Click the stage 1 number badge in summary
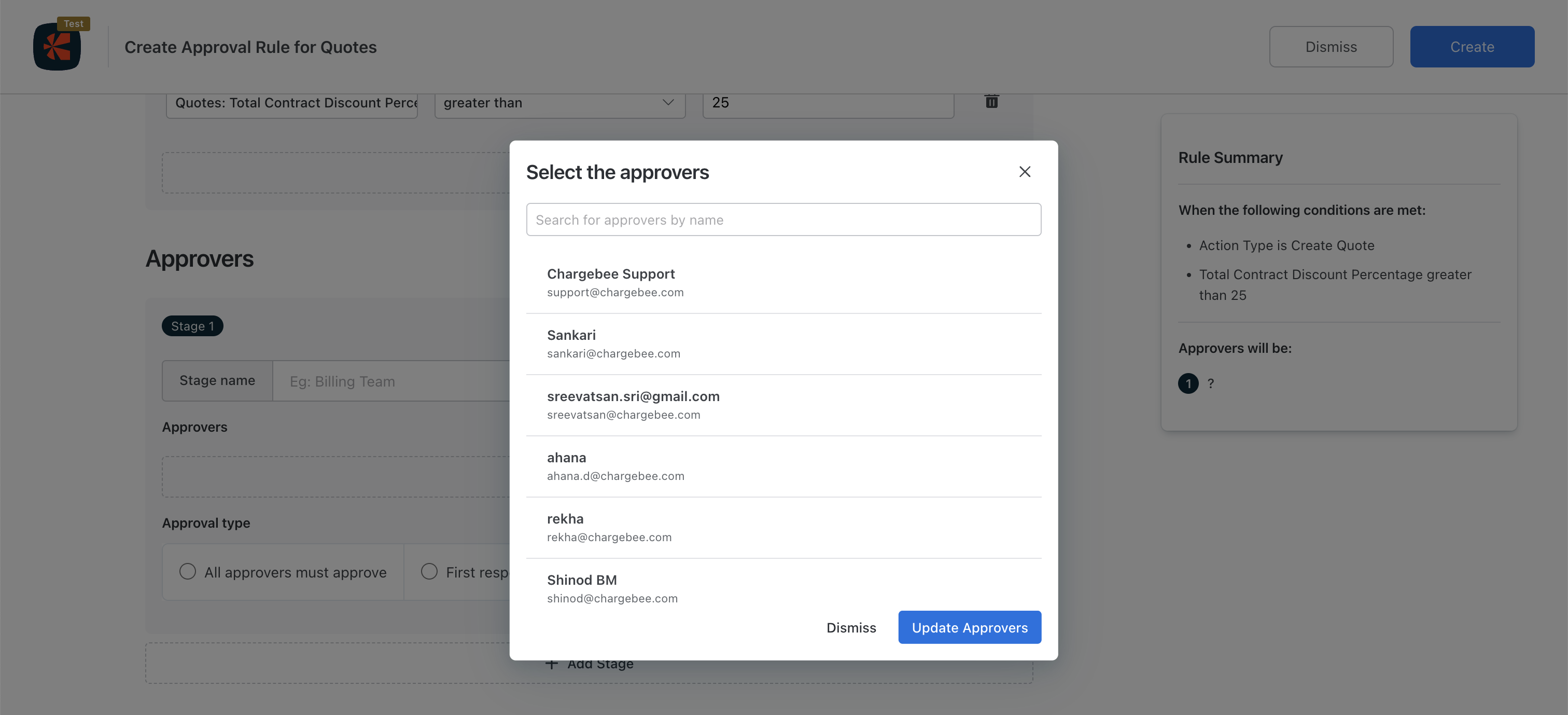1568x715 pixels. (1187, 383)
